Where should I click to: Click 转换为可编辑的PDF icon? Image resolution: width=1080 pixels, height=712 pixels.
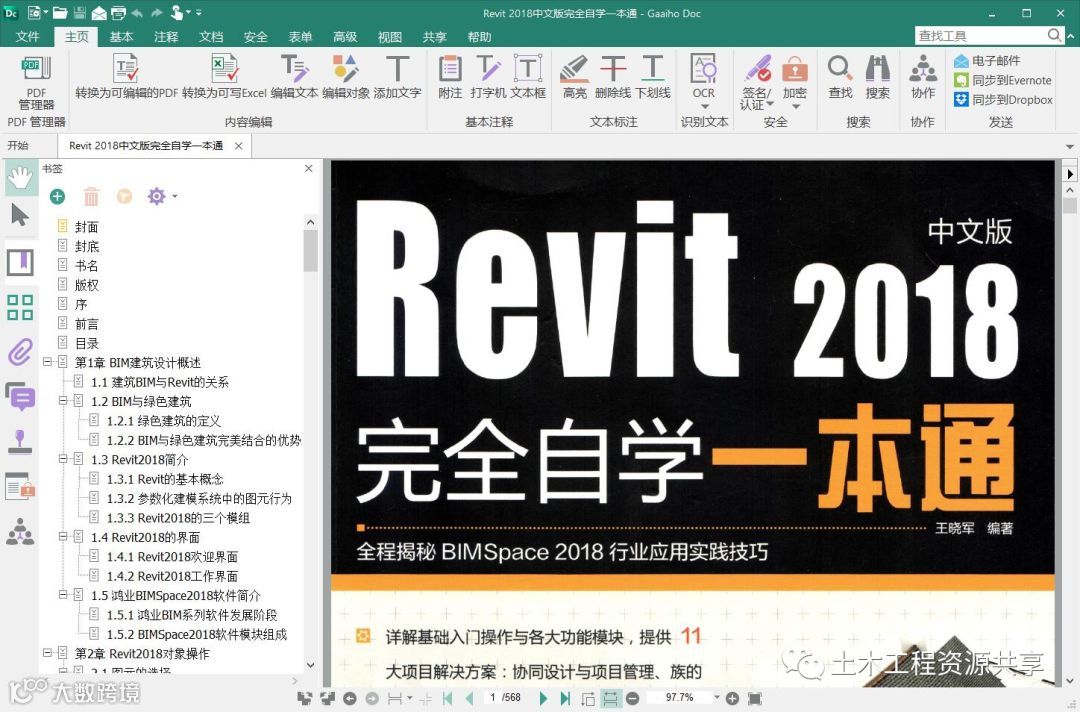click(x=126, y=77)
